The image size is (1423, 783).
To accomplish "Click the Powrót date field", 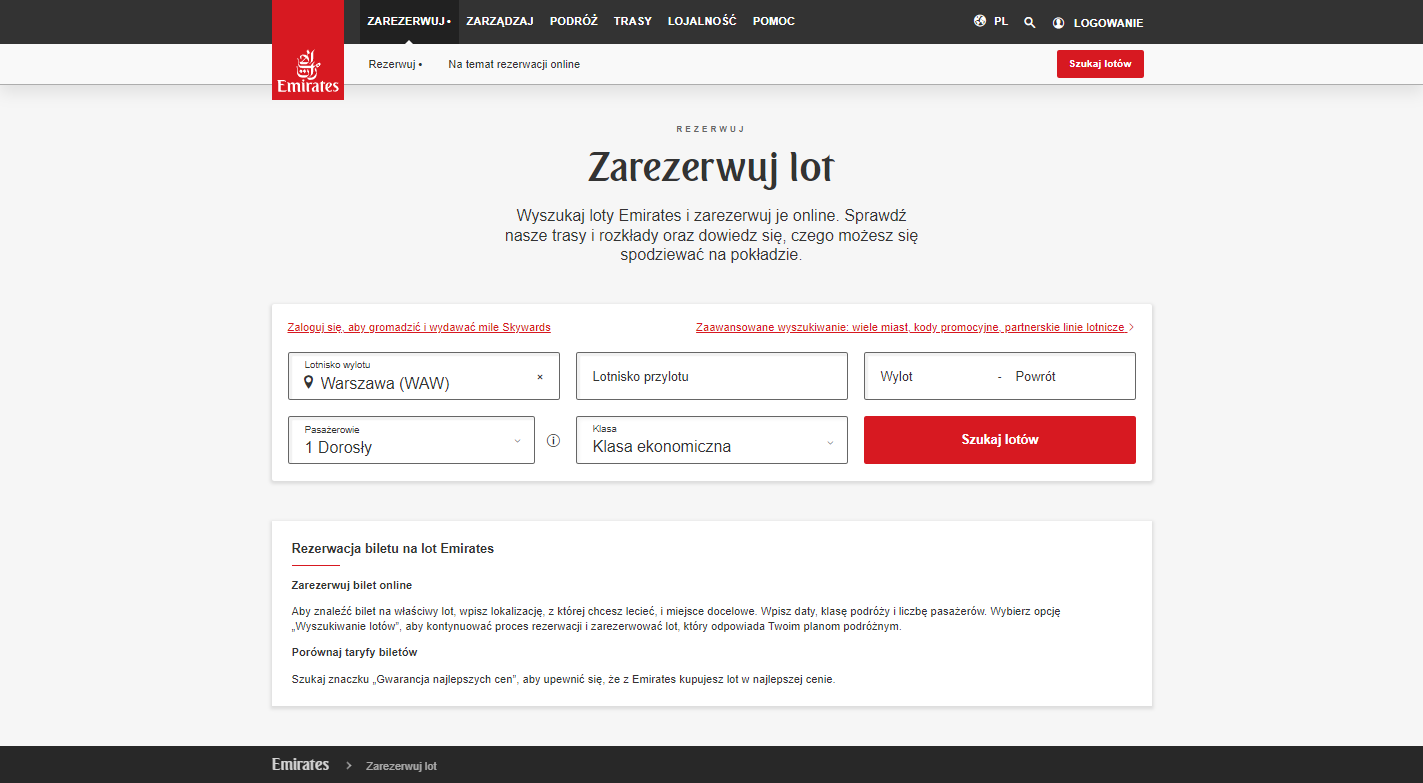I will coord(1070,376).
